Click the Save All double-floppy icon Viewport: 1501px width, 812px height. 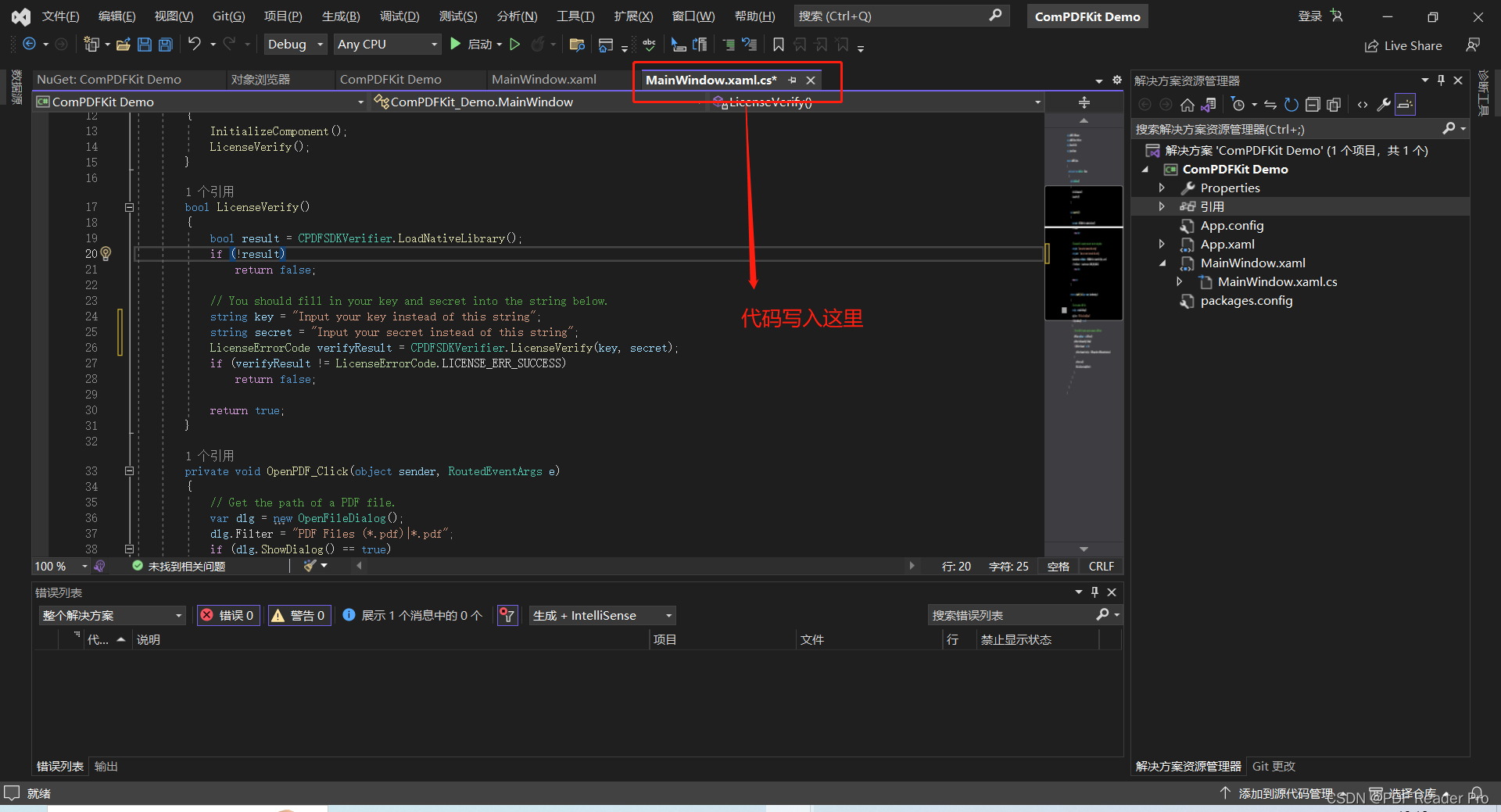166,45
